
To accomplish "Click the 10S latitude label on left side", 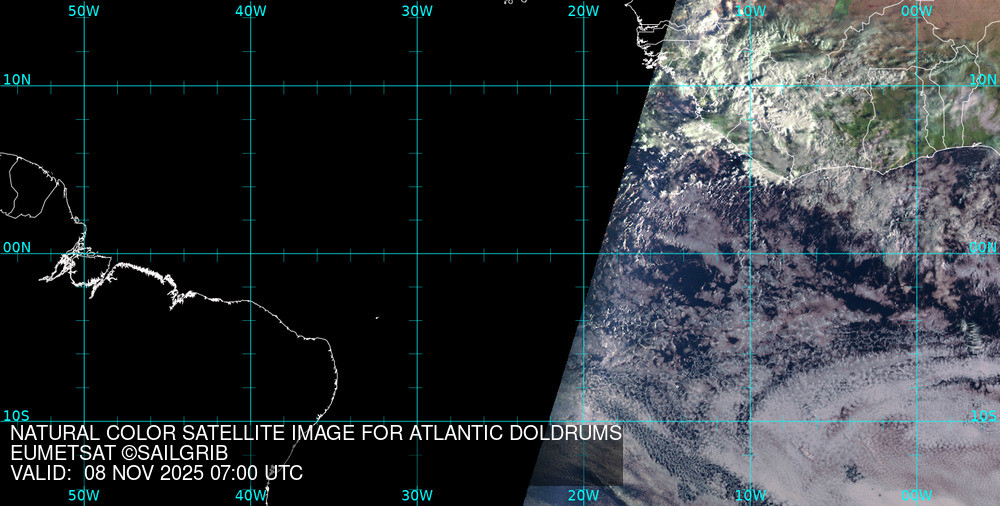I will [17, 416].
